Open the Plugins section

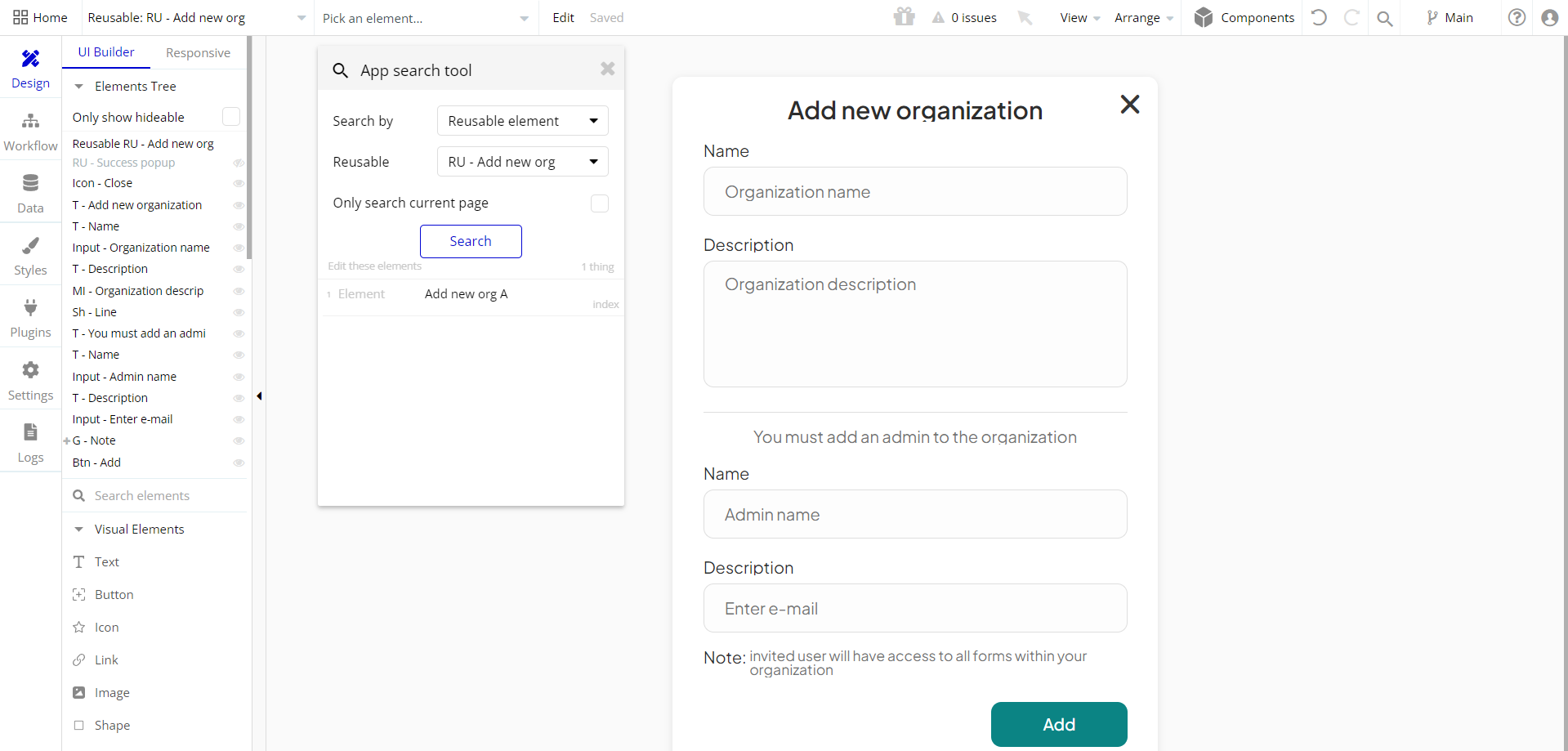pyautogui.click(x=30, y=318)
